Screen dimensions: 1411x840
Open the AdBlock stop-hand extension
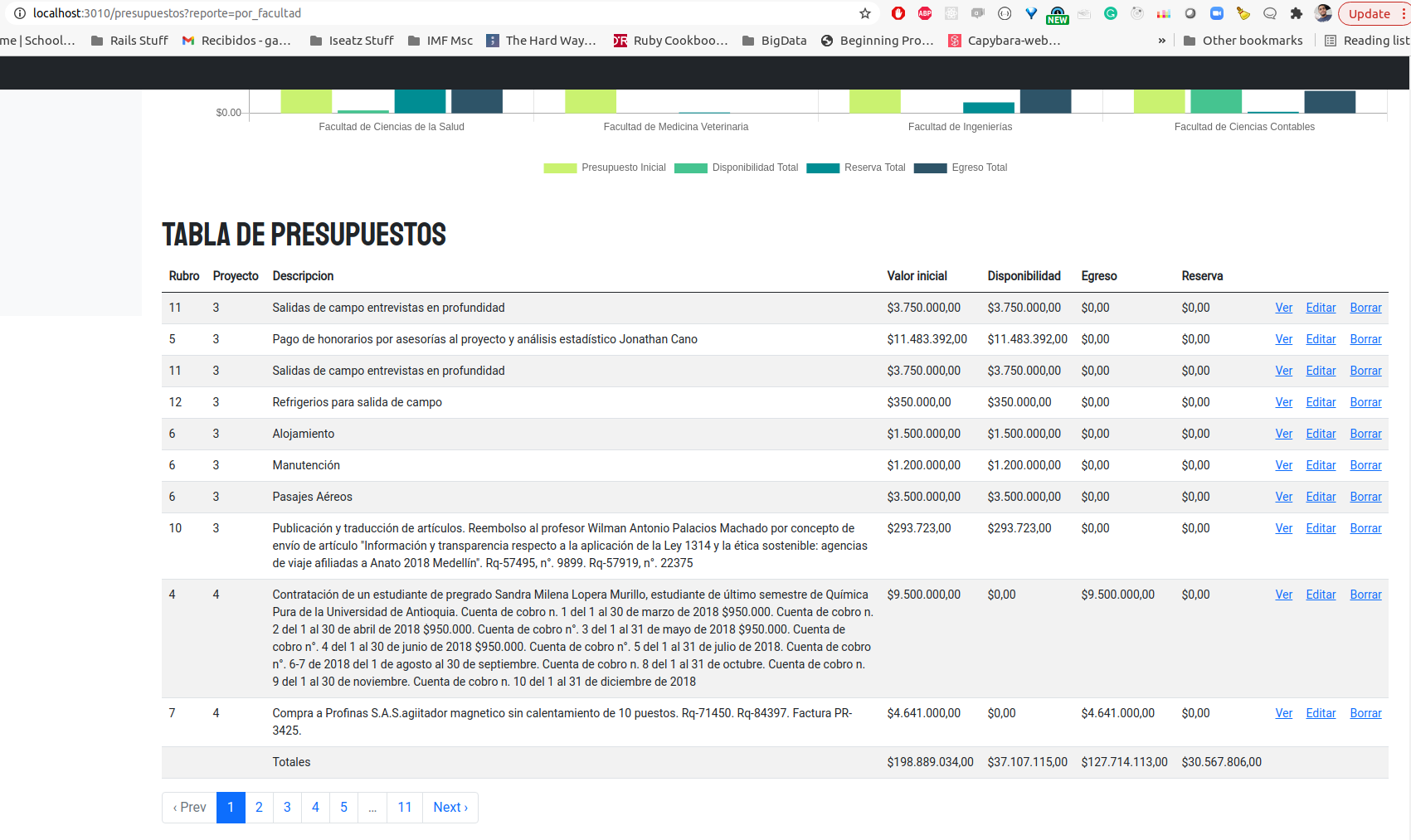pyautogui.click(x=898, y=12)
